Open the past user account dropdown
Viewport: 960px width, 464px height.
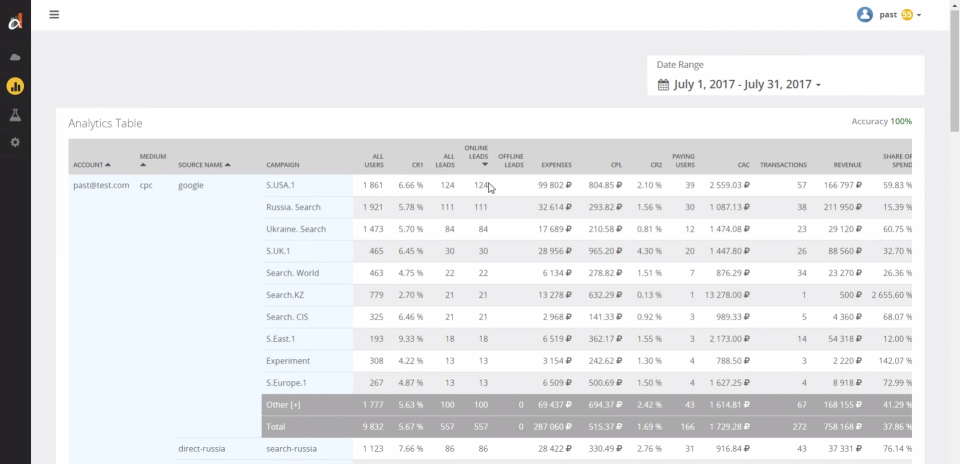click(919, 15)
